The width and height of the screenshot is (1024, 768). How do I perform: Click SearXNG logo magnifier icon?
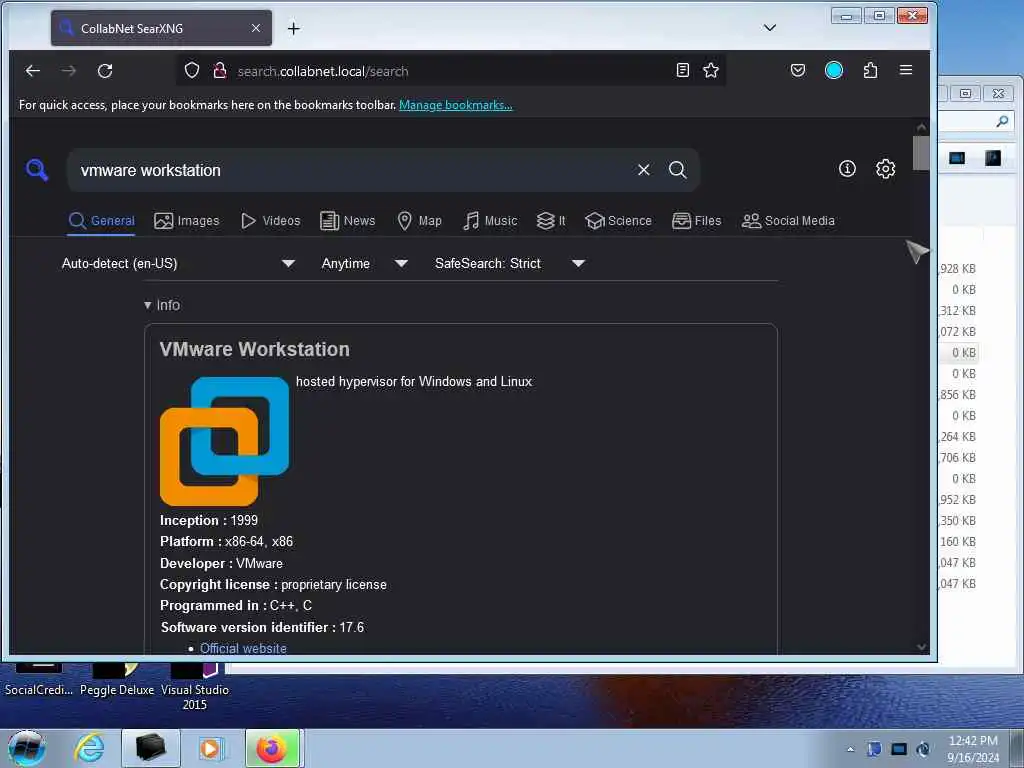pyautogui.click(x=37, y=170)
